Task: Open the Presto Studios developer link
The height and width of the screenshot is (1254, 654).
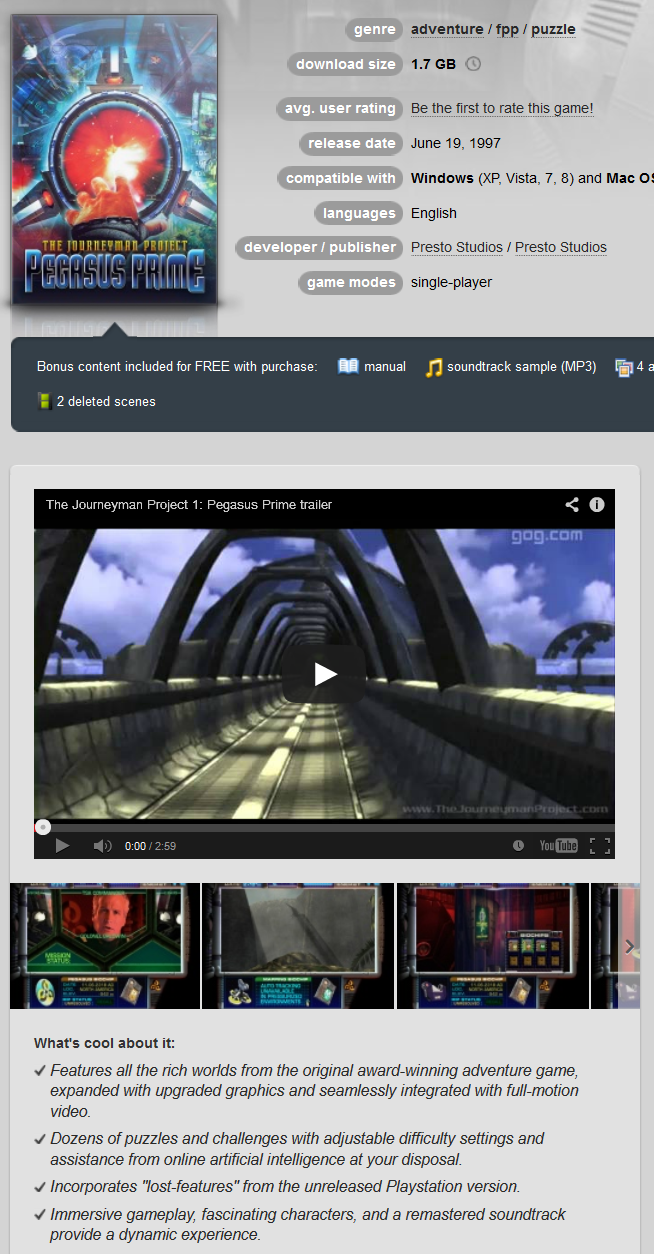Action: (457, 247)
